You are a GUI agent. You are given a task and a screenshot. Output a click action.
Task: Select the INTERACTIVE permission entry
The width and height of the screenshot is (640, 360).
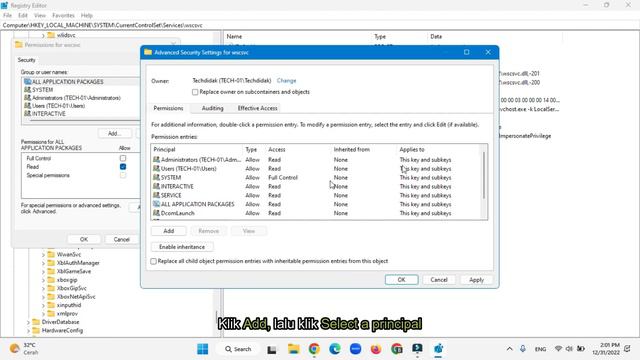[315, 187]
